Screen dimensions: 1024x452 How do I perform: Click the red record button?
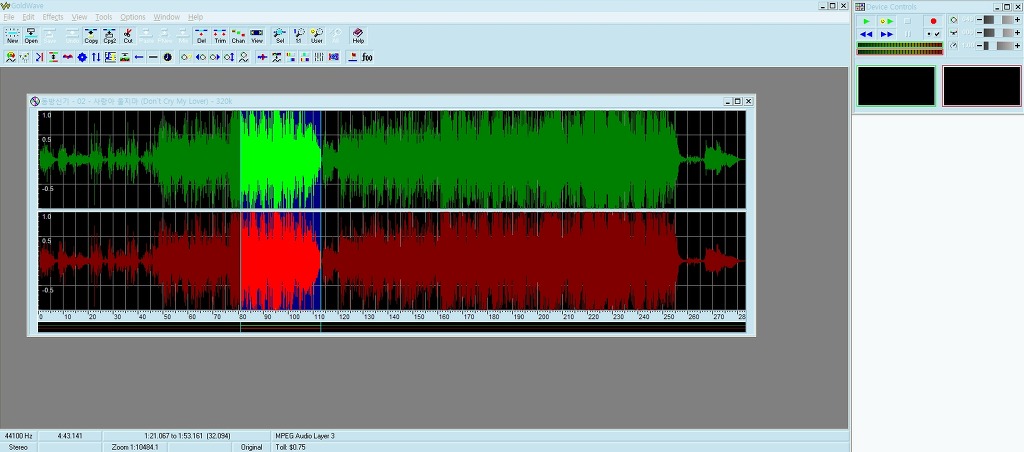coord(933,21)
